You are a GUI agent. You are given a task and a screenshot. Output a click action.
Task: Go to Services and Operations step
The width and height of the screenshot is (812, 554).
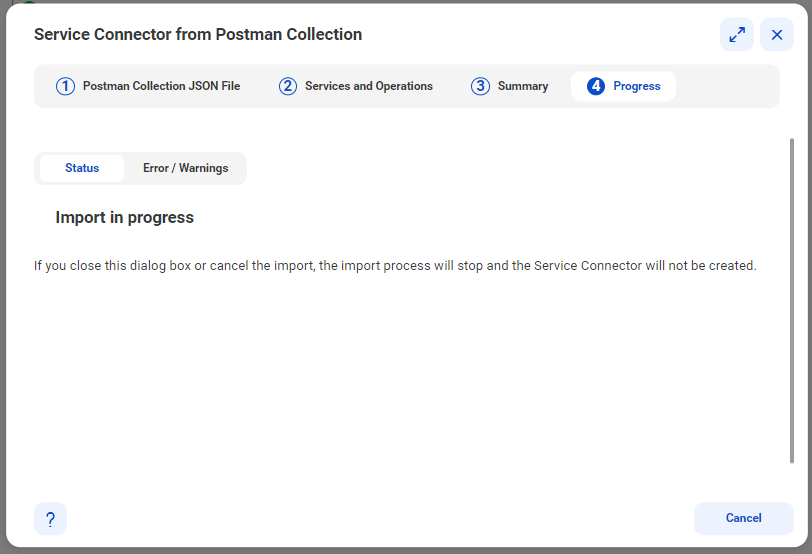coord(356,86)
